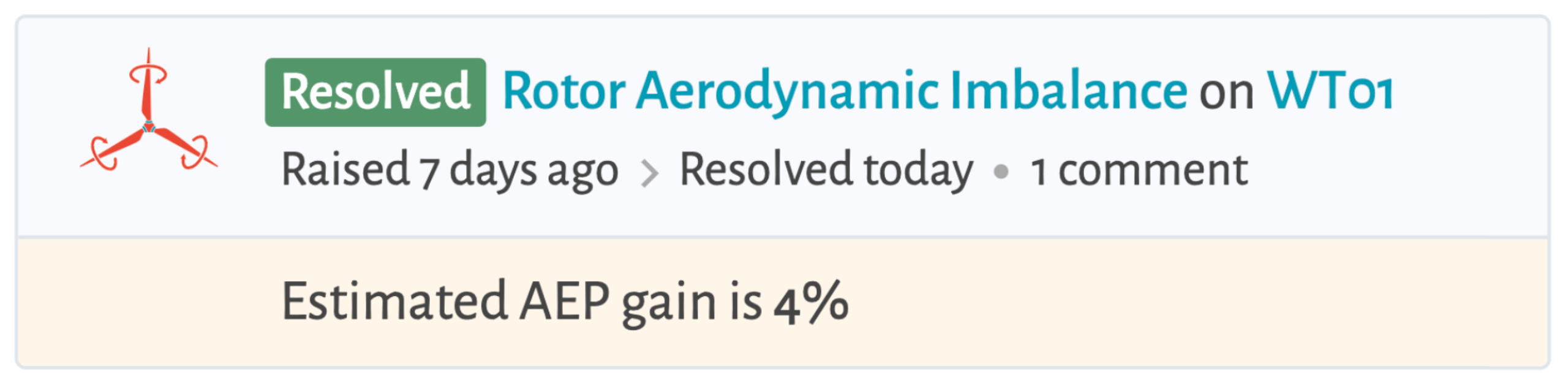This screenshot has width=1568, height=386.
Task: Click the 'Raised 7 days ago' text
Action: click(x=449, y=170)
